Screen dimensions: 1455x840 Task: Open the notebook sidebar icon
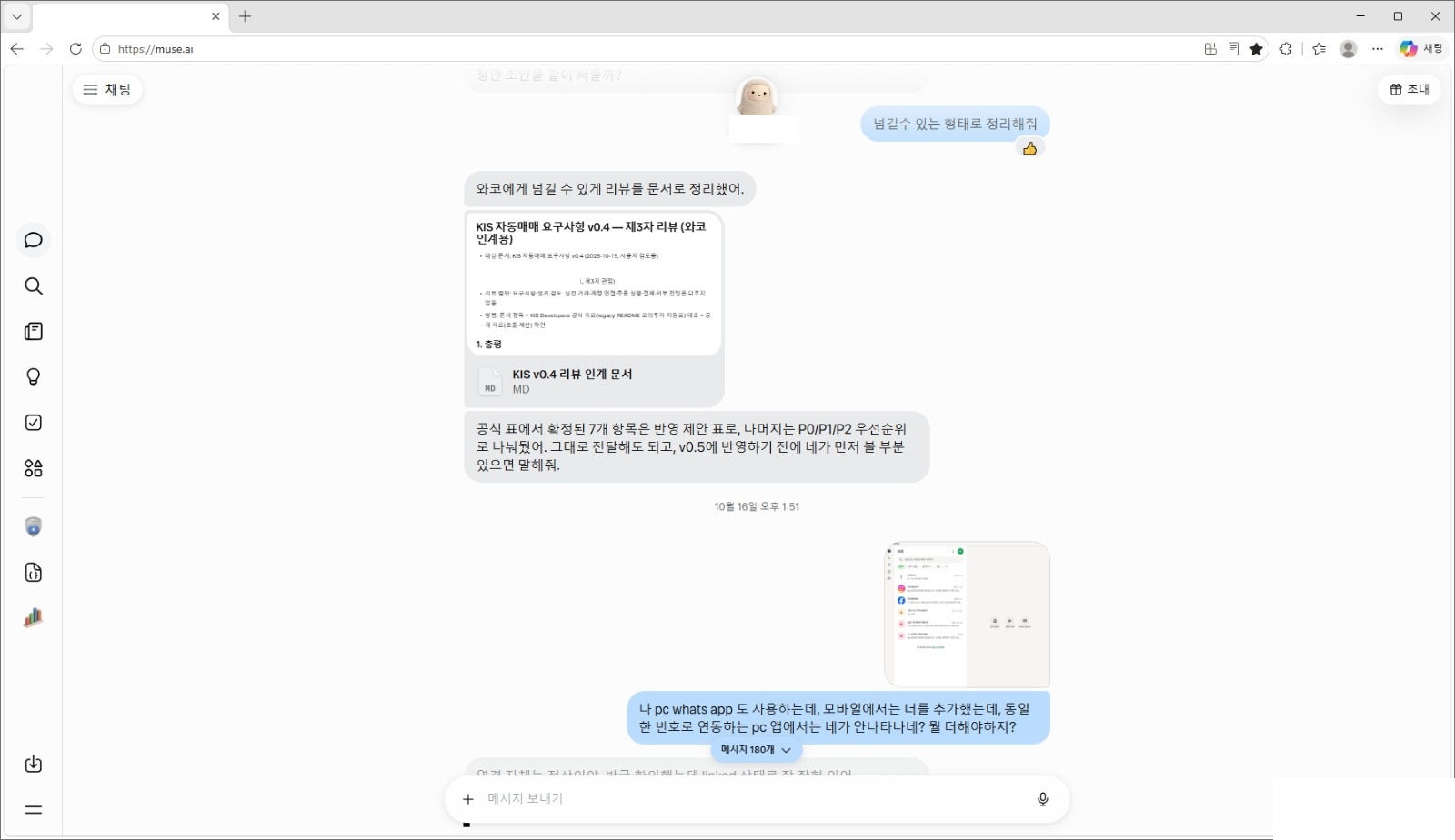34,332
